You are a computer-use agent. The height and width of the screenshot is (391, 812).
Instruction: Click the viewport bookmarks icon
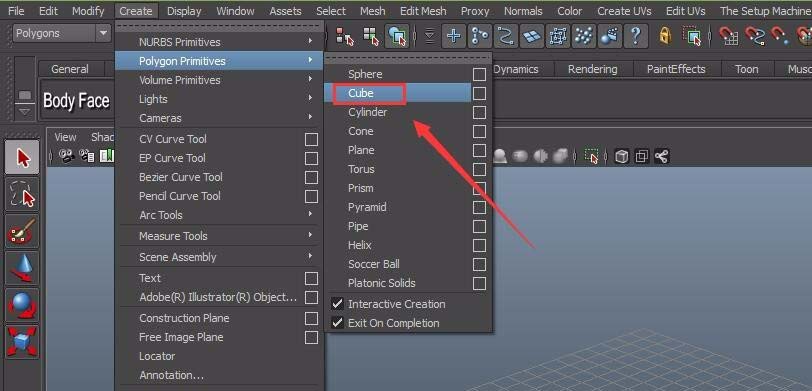106,156
